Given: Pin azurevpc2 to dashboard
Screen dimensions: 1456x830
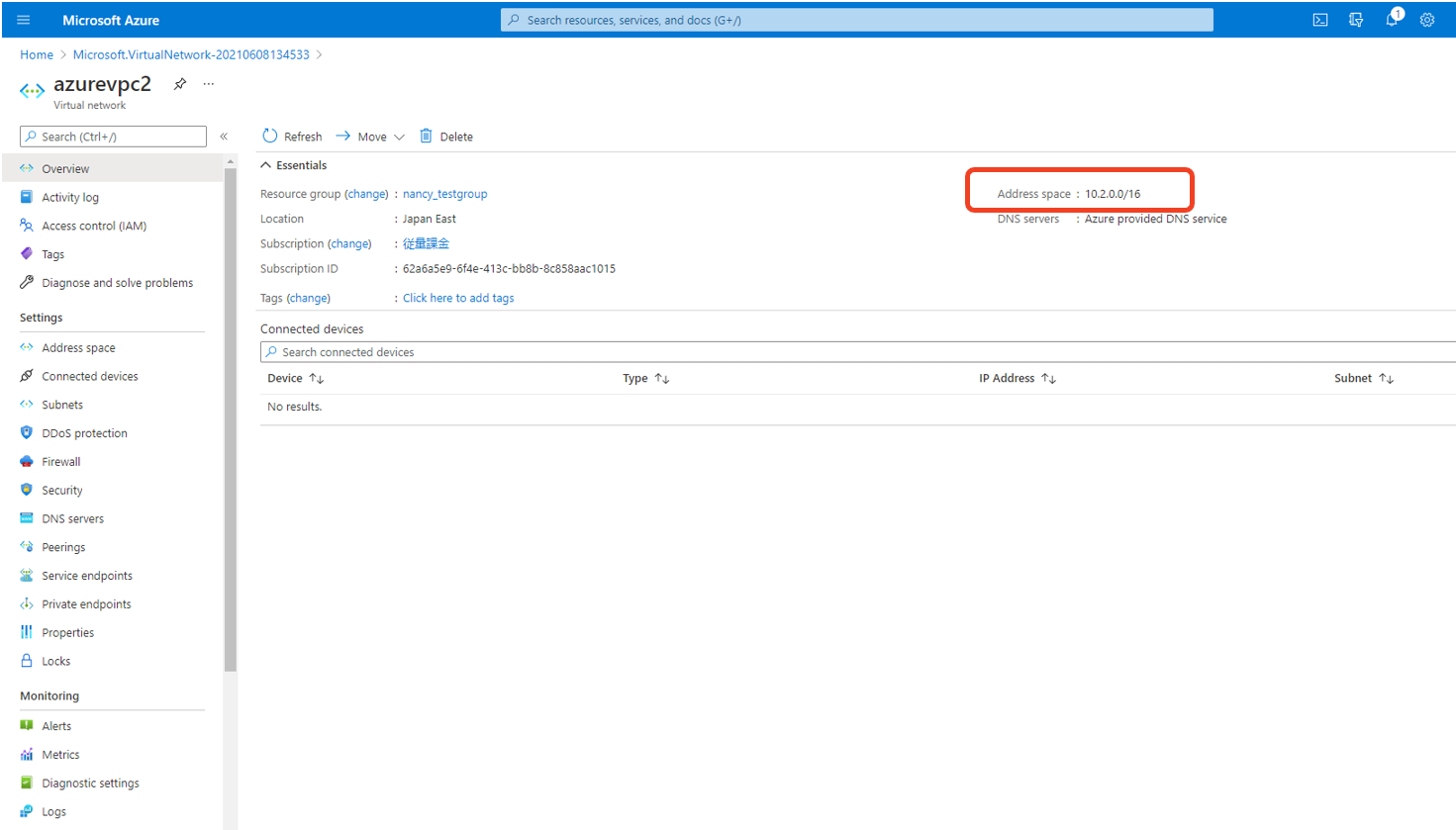Looking at the screenshot, I should [180, 84].
